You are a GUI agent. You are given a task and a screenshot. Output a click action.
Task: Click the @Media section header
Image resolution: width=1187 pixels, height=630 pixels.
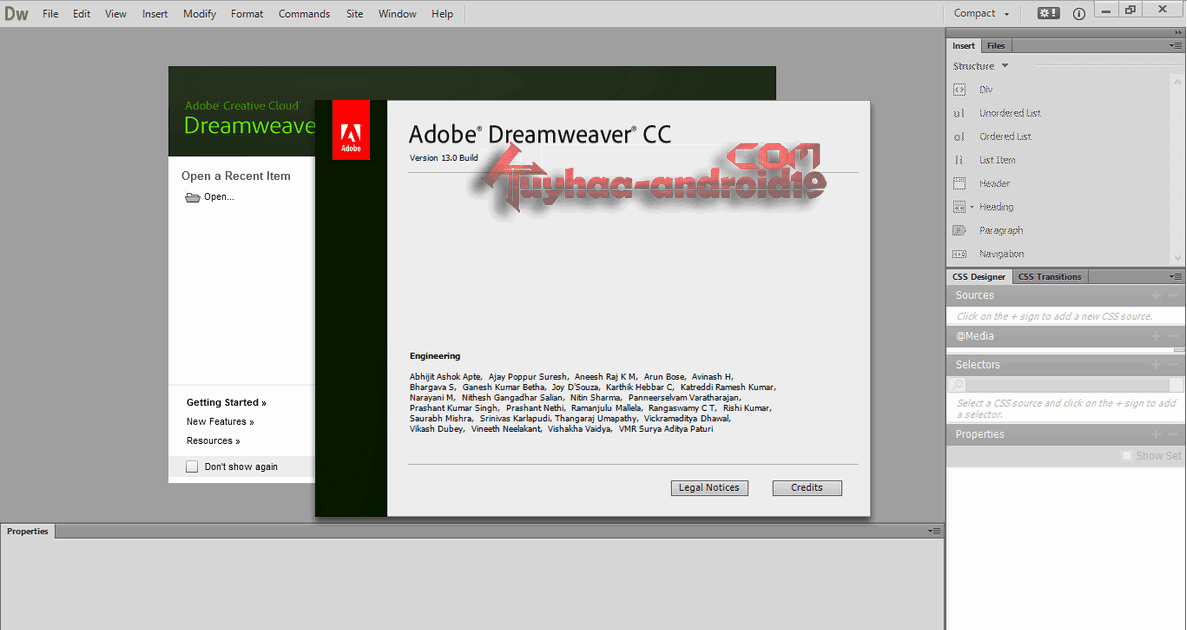(x=1065, y=336)
